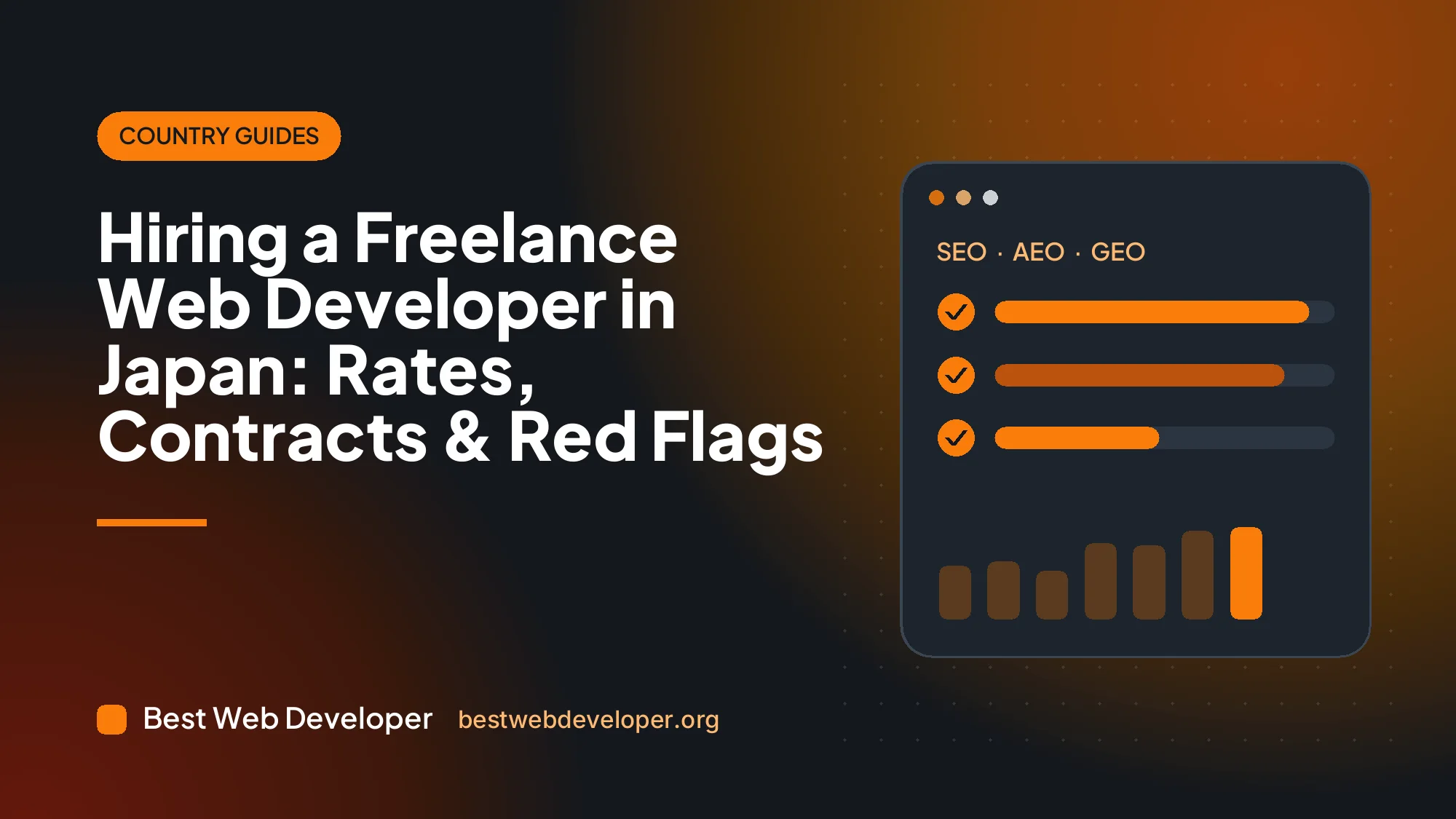Click the dark orange middle progress bar
This screenshot has height=819, width=1456.
click(1139, 376)
